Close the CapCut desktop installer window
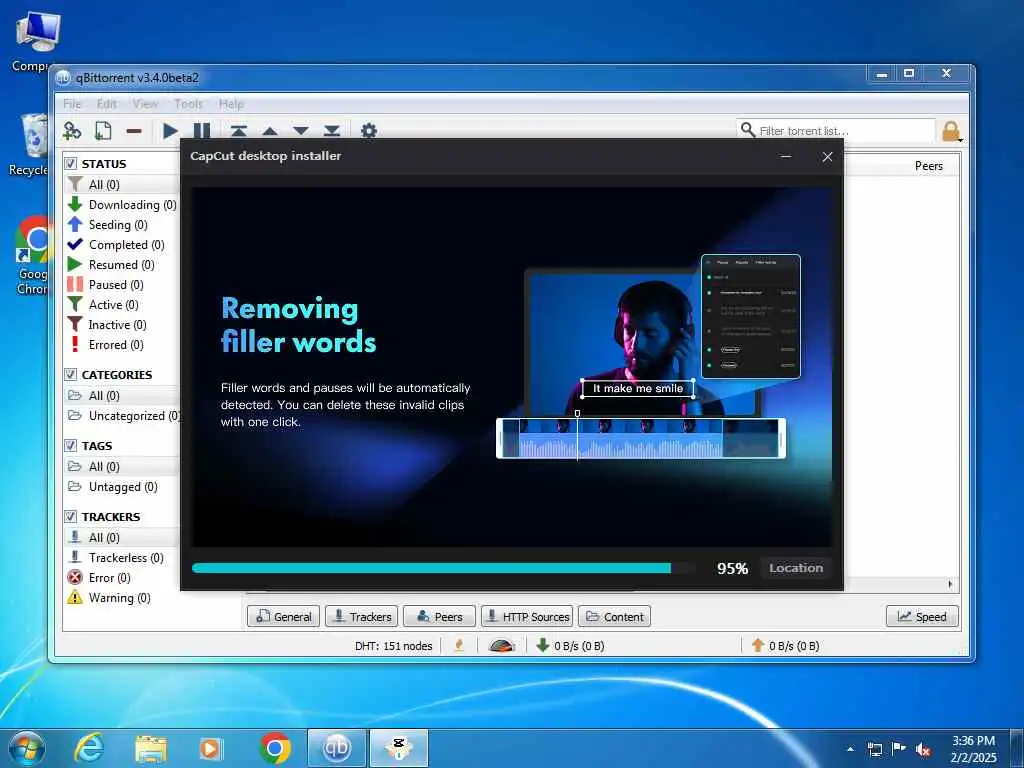The image size is (1024, 768). tap(827, 157)
